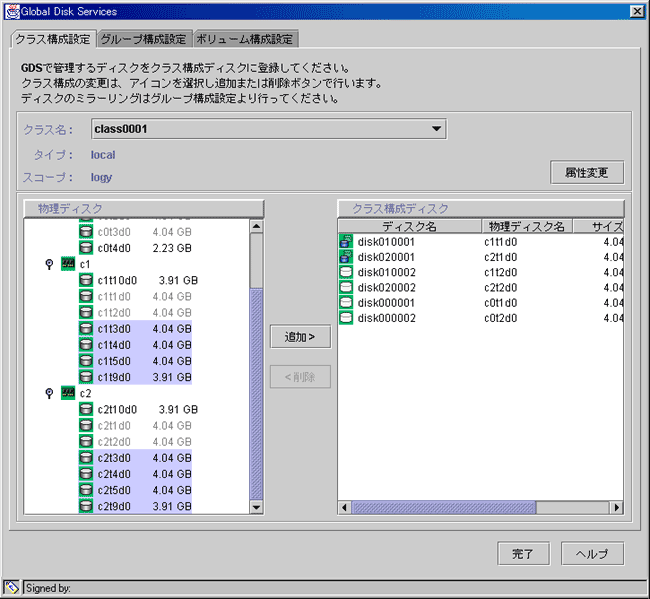
Task: Click the c2 controller icon
Action: (68, 393)
